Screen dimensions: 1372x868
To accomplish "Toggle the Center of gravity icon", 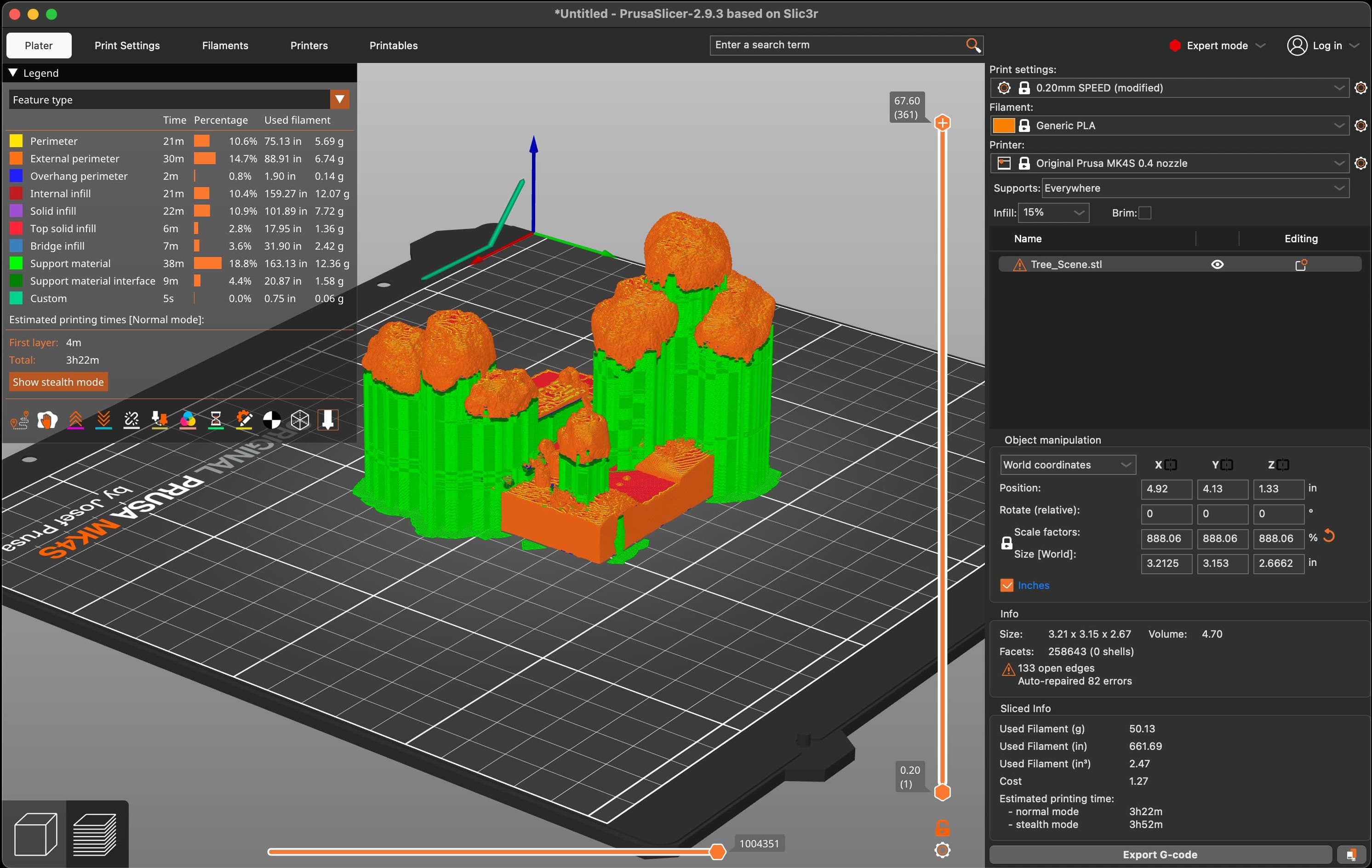I will click(x=272, y=420).
